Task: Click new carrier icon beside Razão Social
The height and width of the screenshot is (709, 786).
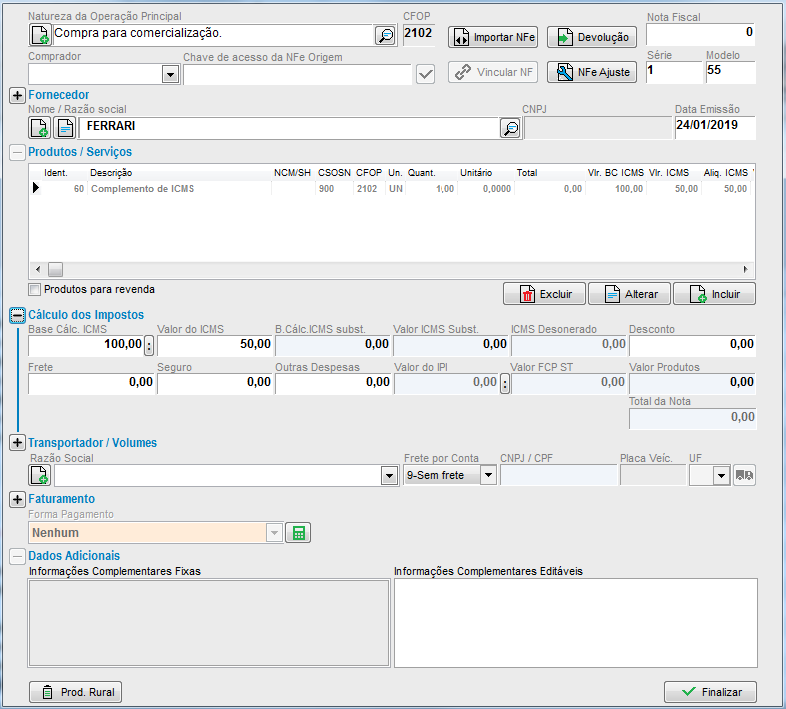Action: click(x=40, y=475)
